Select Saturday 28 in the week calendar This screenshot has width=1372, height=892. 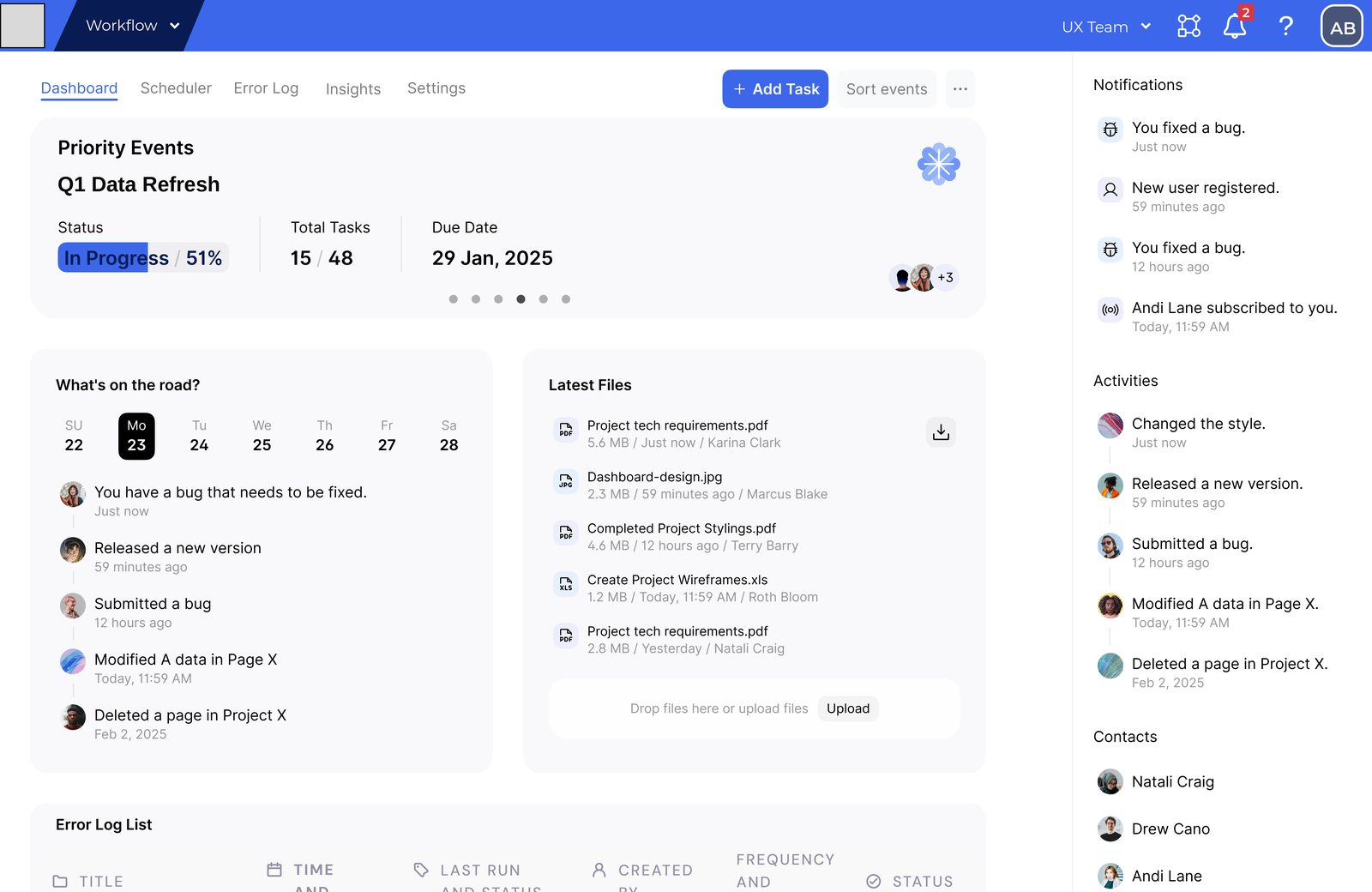(x=448, y=436)
